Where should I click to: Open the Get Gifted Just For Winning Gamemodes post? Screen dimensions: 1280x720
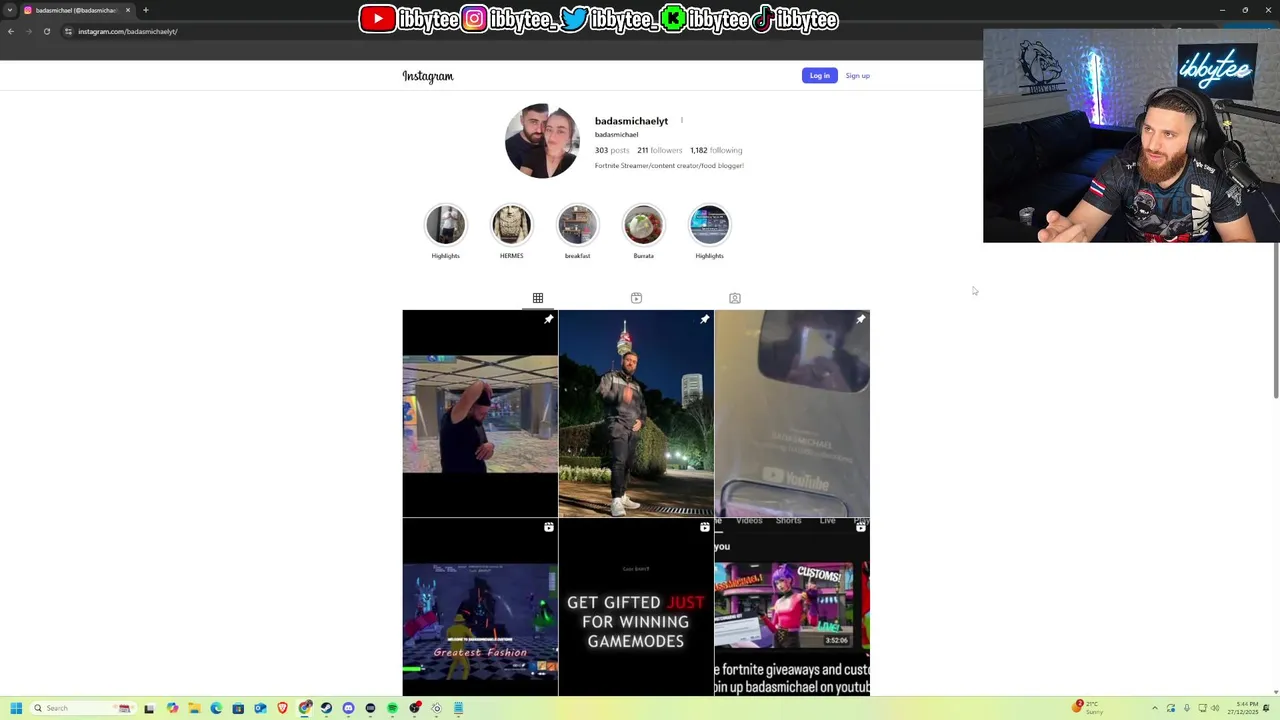tap(636, 607)
